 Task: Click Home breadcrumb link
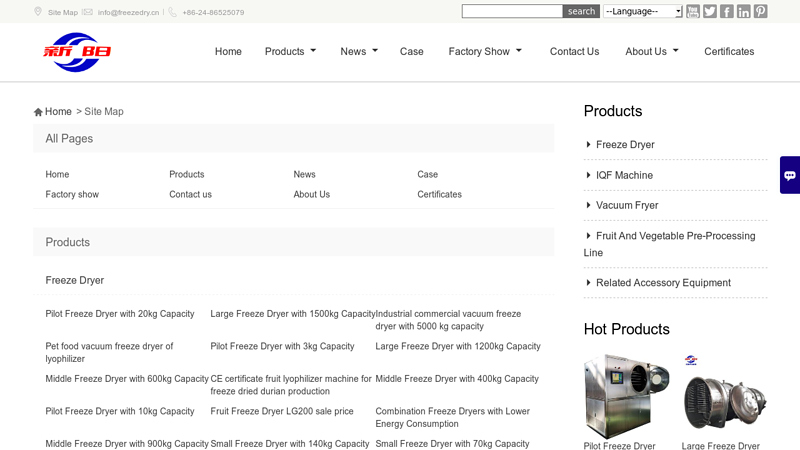pos(58,111)
